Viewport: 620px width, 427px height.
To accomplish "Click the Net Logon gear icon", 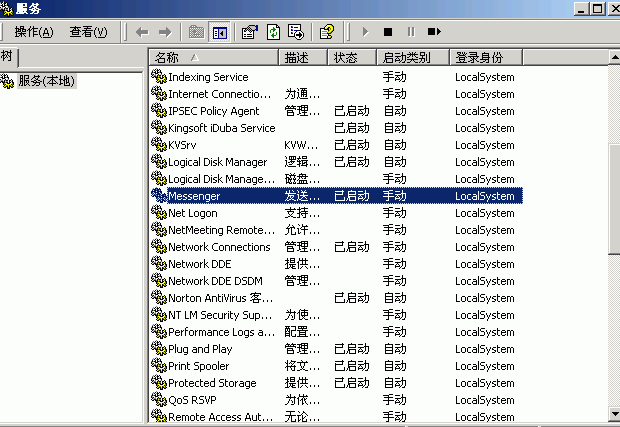I will pos(159,212).
